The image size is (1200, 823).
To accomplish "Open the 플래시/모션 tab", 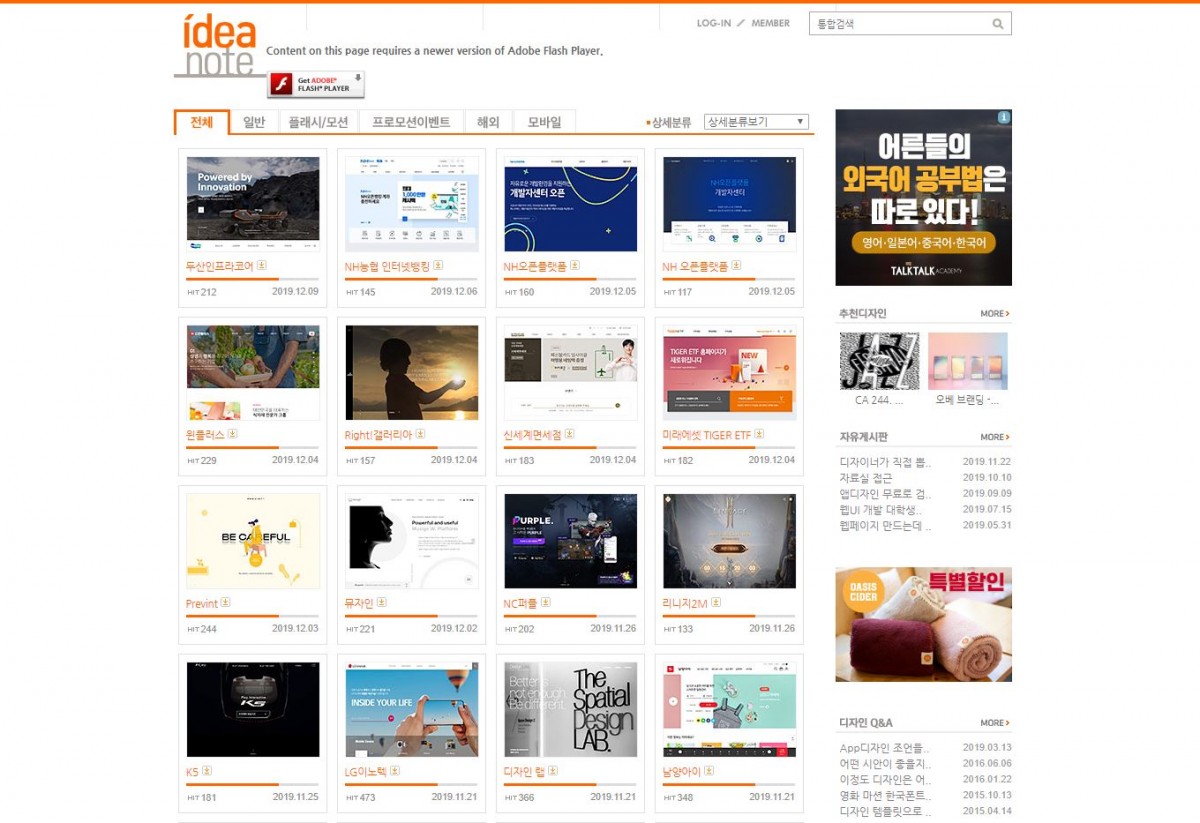I will 318,122.
